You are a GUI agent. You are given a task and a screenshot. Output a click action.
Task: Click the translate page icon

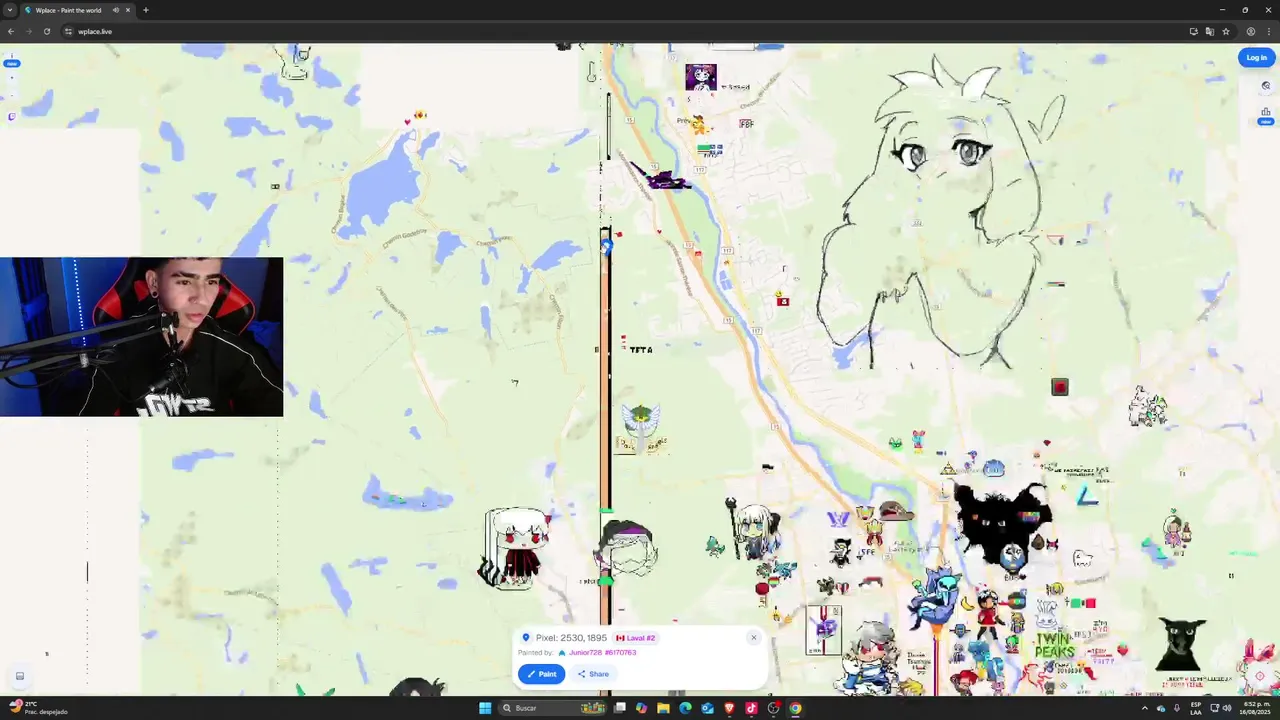(x=1209, y=31)
